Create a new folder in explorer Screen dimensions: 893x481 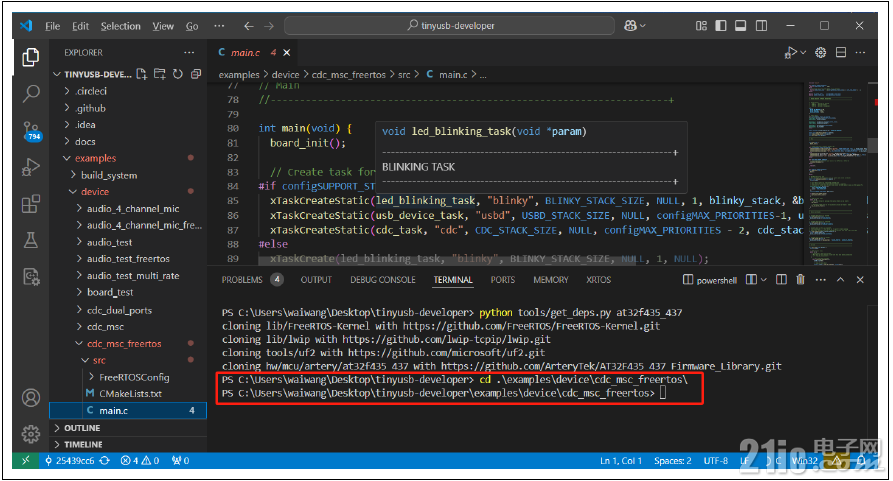point(160,74)
